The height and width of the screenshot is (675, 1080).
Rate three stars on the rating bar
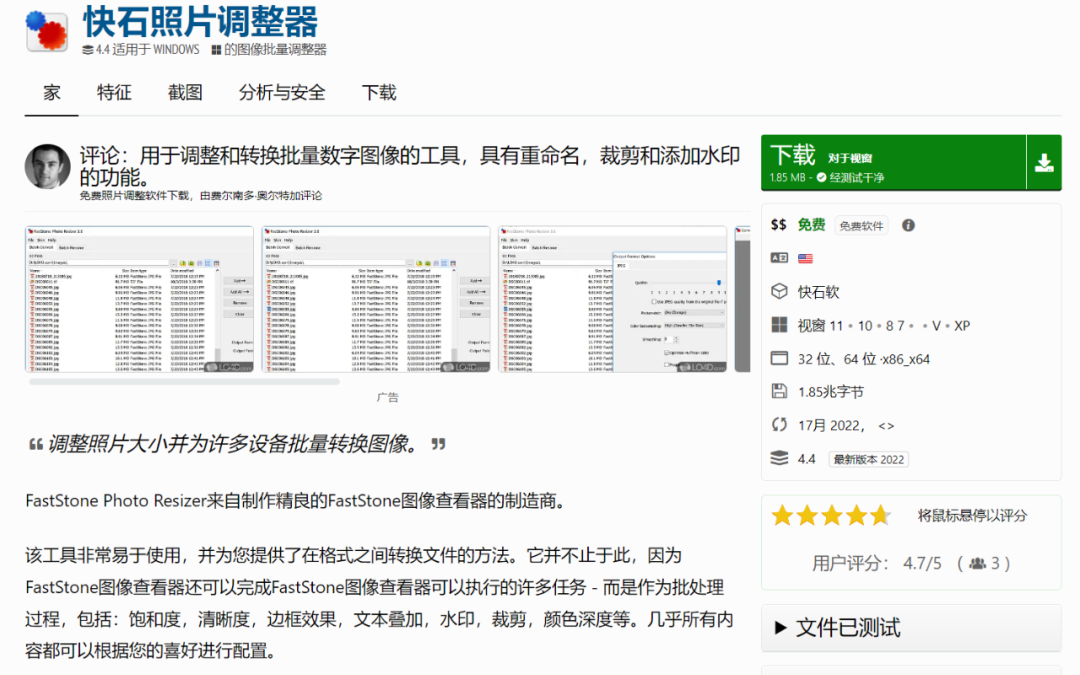pyautogui.click(x=831, y=515)
